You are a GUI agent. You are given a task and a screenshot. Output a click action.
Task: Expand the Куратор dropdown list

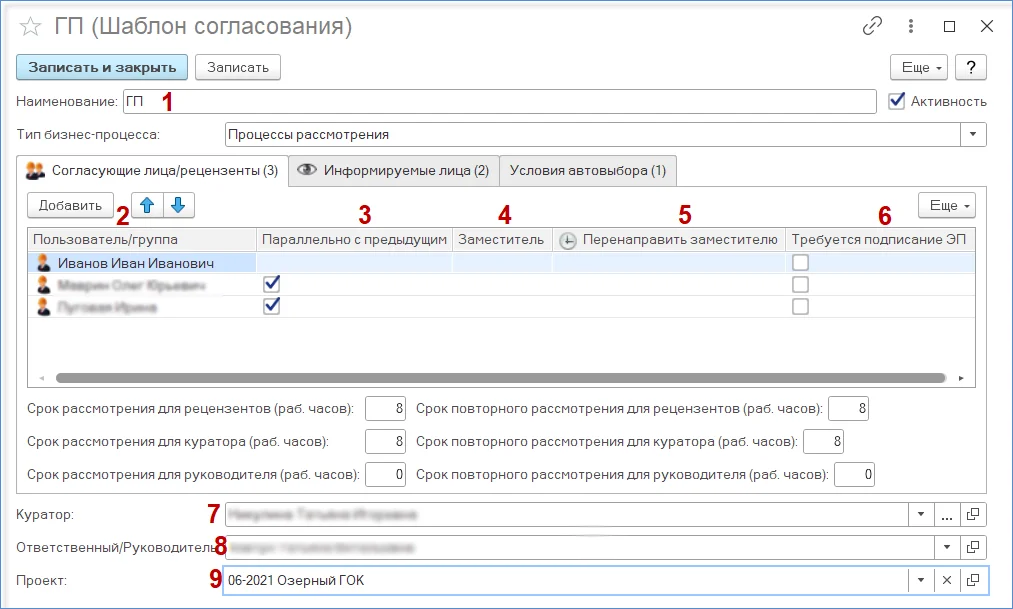coord(920,514)
